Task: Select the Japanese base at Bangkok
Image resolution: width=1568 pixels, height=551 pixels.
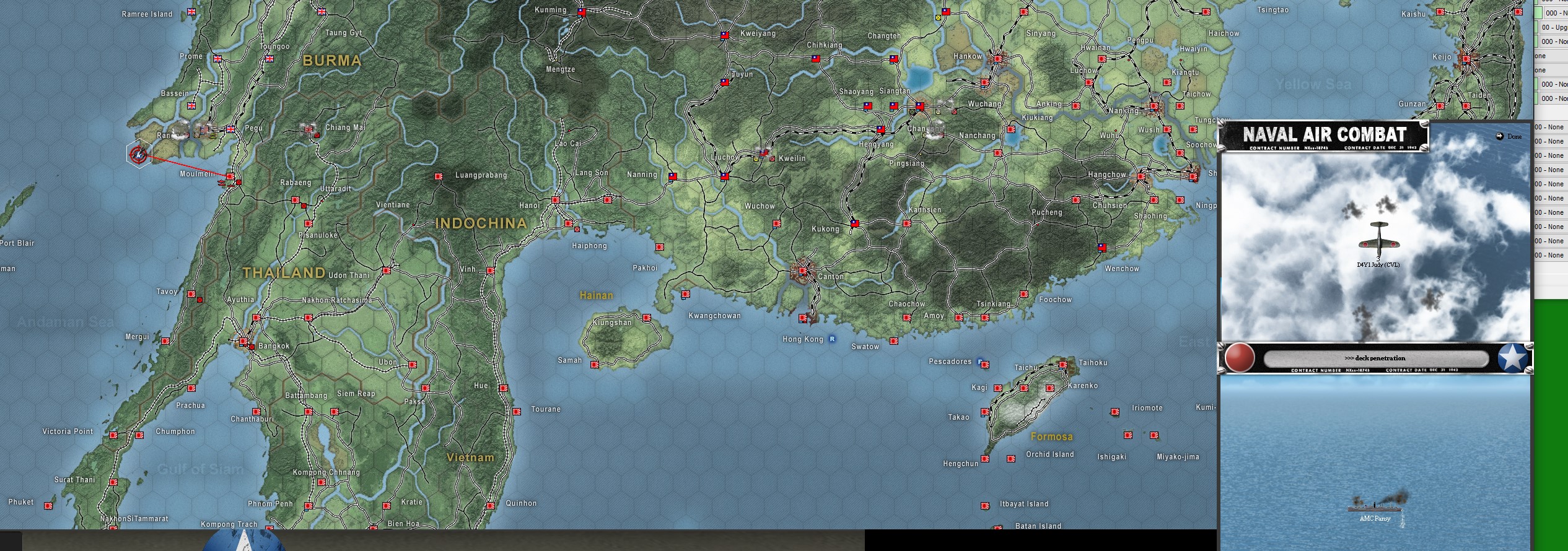Action: point(244,342)
